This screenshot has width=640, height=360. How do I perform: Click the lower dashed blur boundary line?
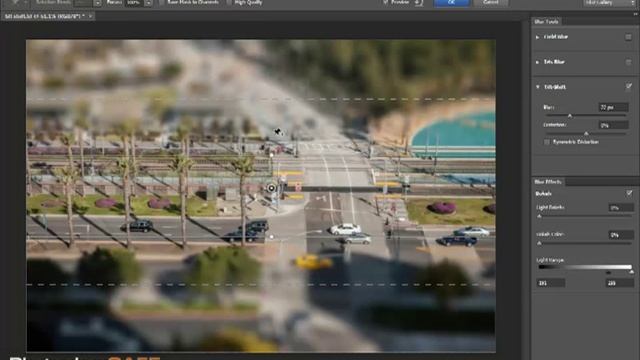[x=261, y=284]
